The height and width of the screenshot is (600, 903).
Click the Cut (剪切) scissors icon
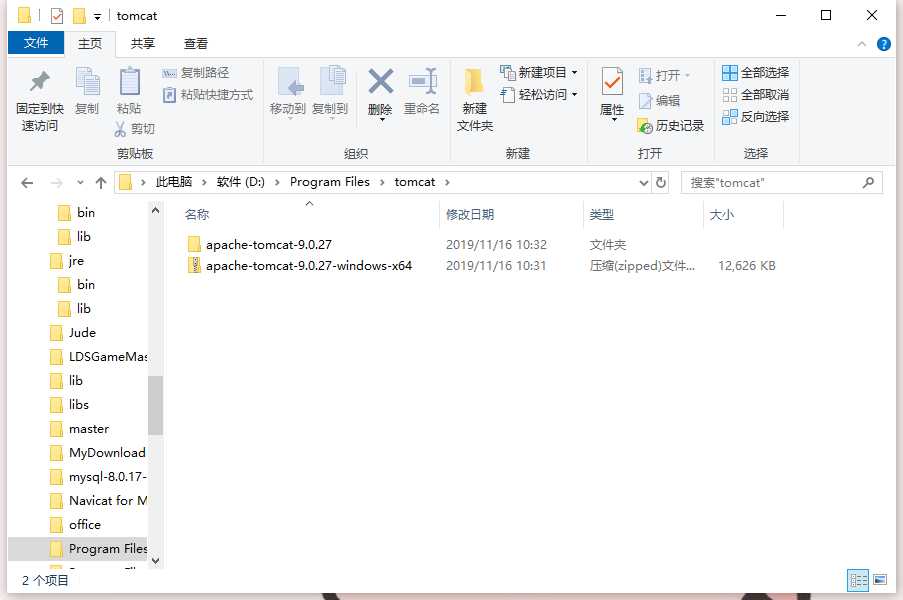120,129
